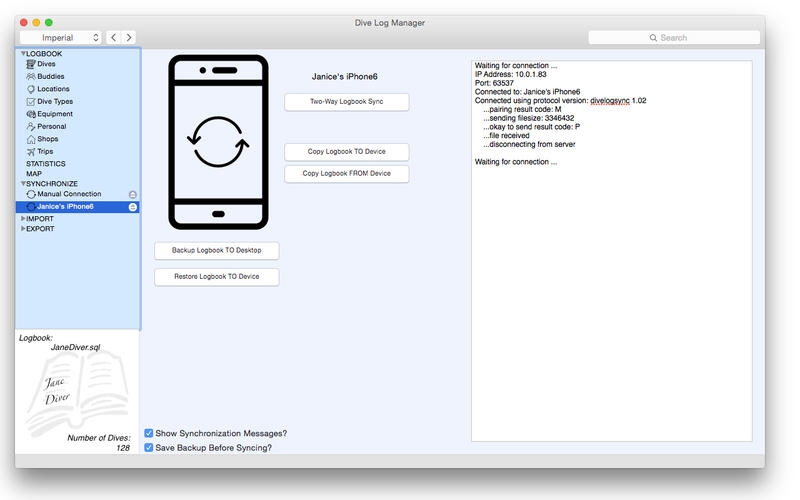The image size is (800, 500).
Task: Uncheck Save Backup Before Syncing
Action: tap(149, 448)
